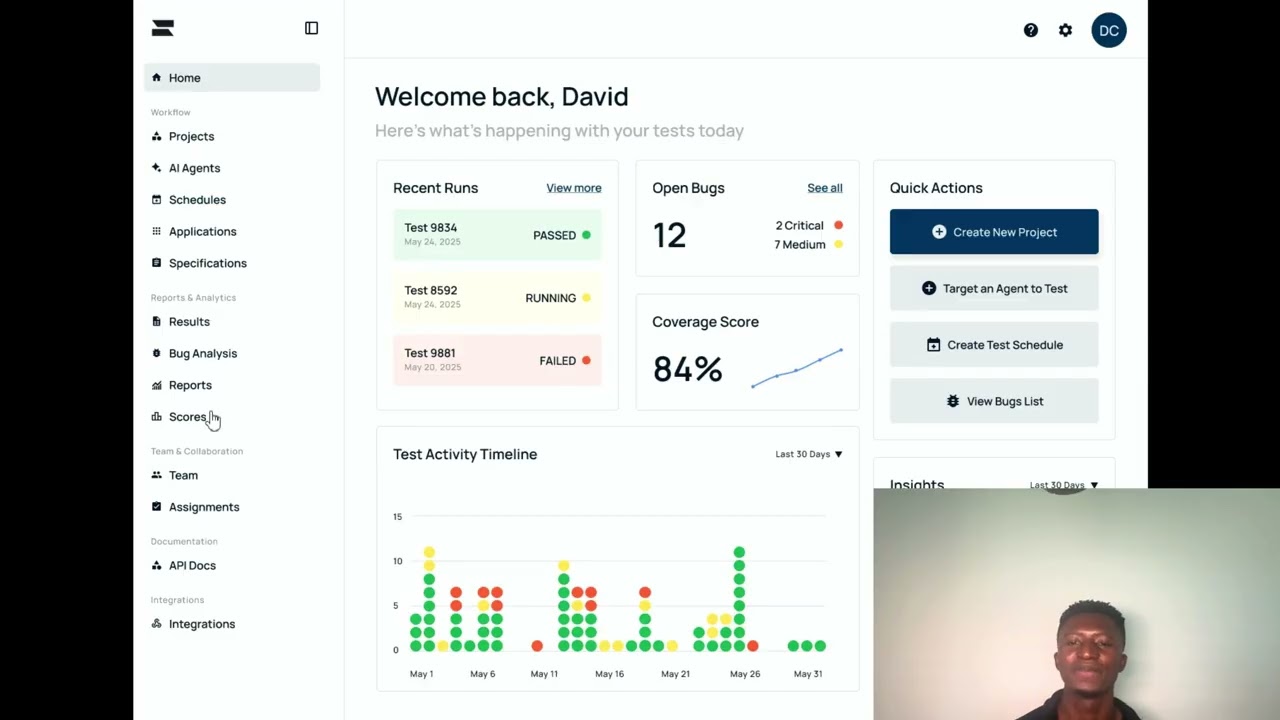Open the View more link in Recent Runs

[574, 188]
